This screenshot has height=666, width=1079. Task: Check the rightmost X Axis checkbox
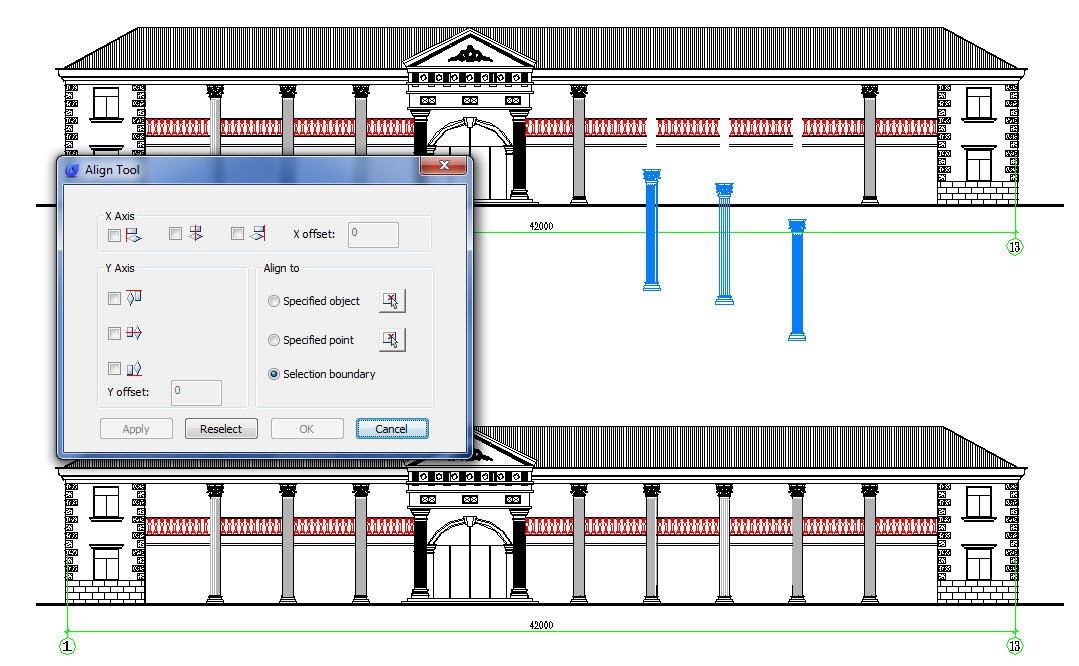(x=237, y=233)
